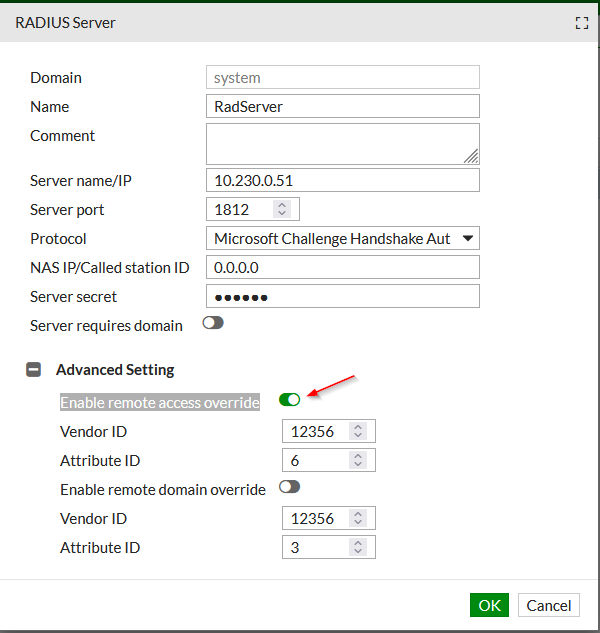
Task: Click OK to save RADIUS server
Action: [x=489, y=605]
